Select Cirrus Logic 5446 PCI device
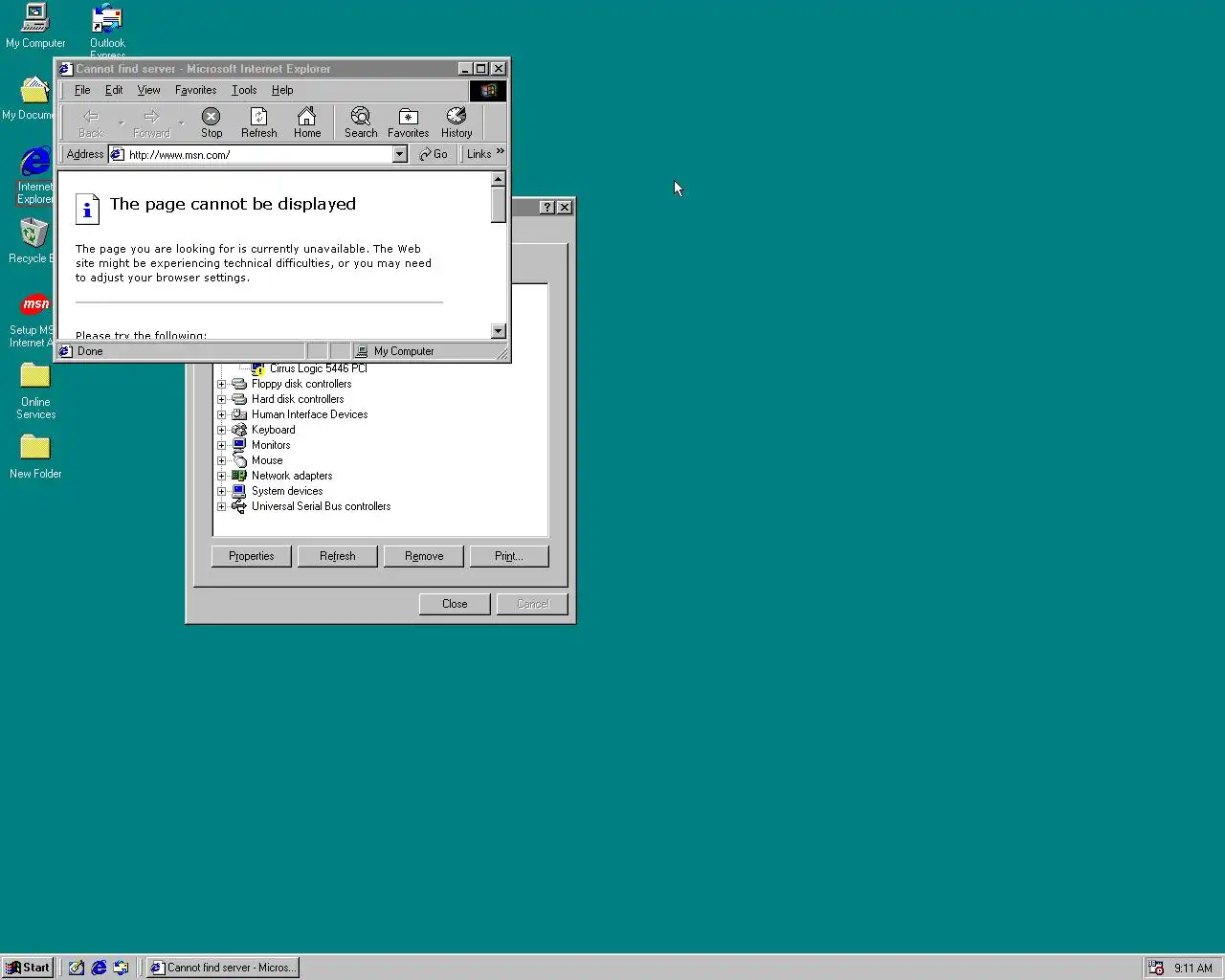The image size is (1225, 980). point(318,368)
